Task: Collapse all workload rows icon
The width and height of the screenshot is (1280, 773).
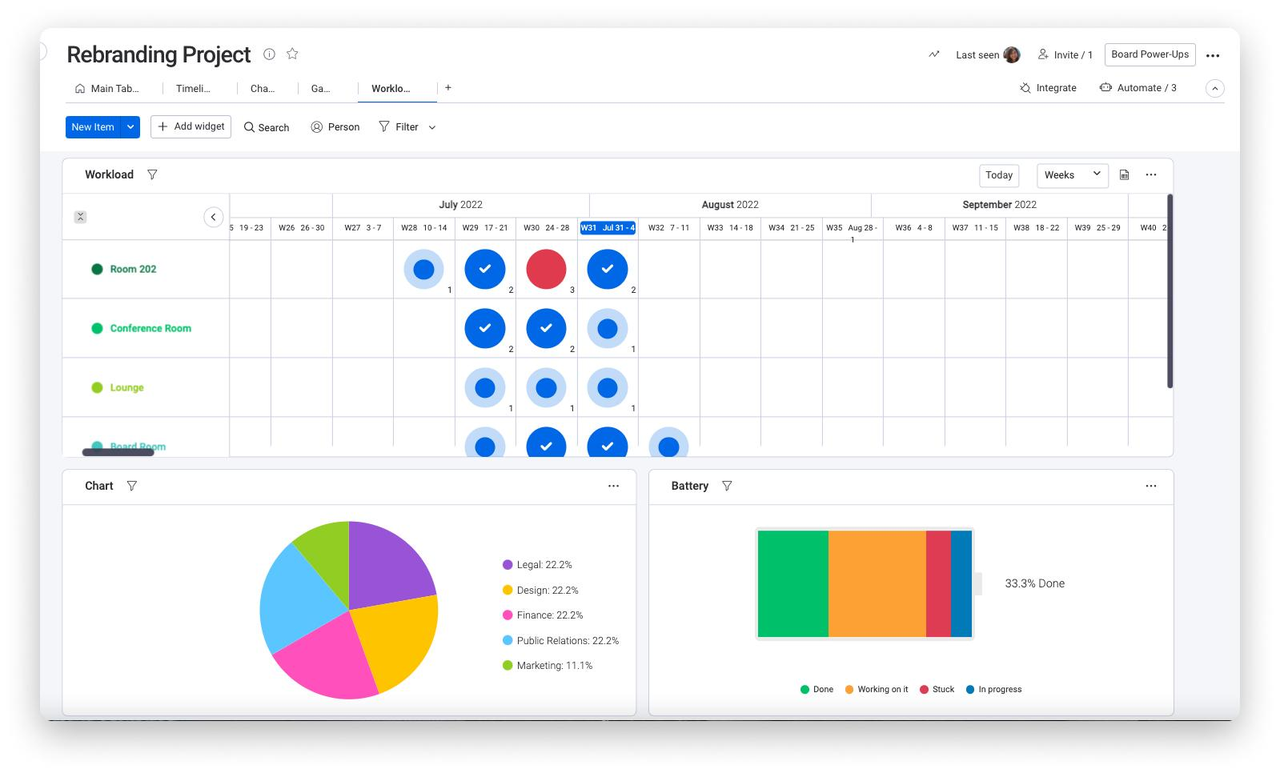Action: click(80, 217)
